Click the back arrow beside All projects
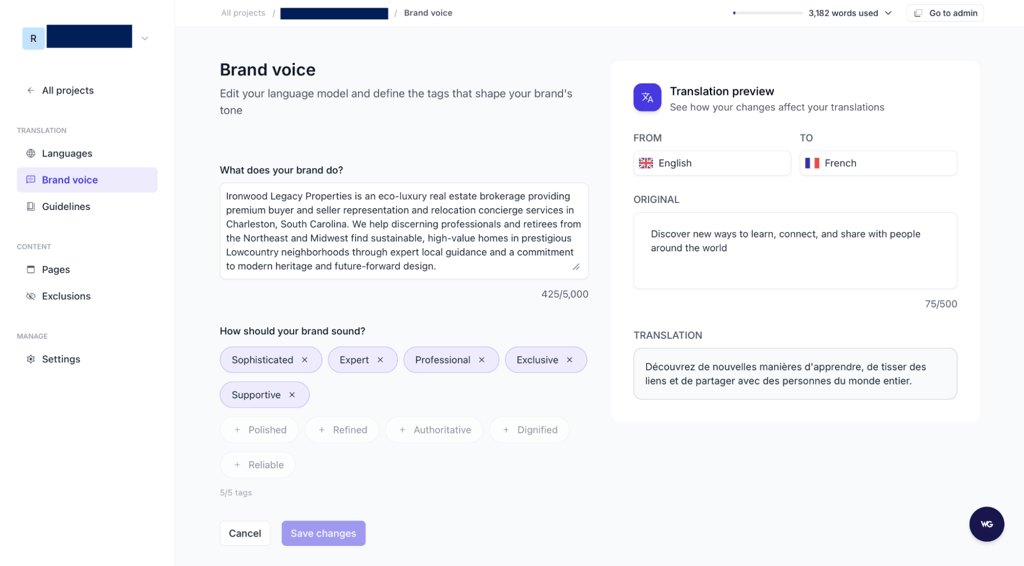The width and height of the screenshot is (1024, 566). 31,91
